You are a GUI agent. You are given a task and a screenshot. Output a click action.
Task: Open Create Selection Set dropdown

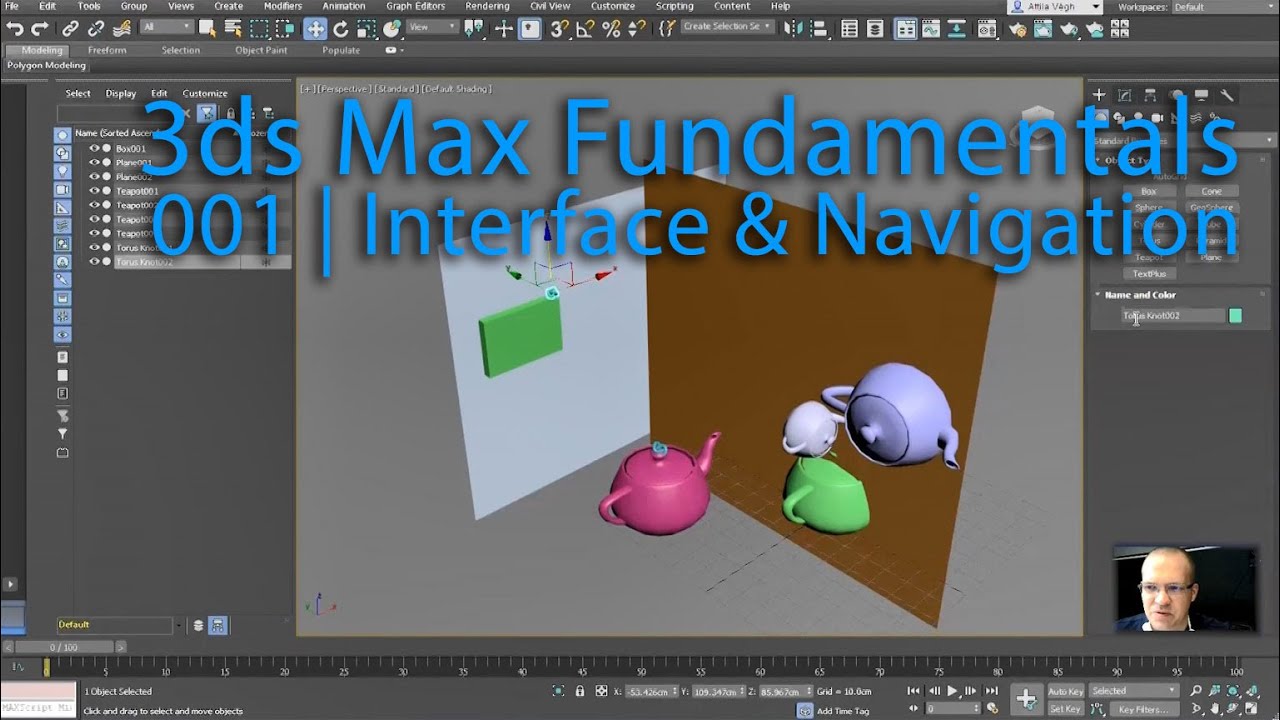point(727,27)
